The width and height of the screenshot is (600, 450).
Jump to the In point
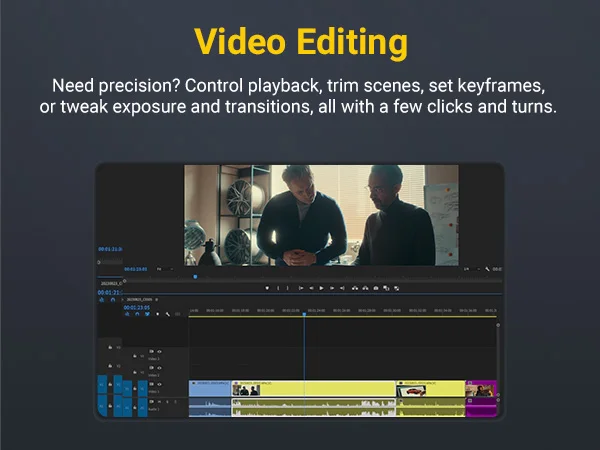(301, 288)
